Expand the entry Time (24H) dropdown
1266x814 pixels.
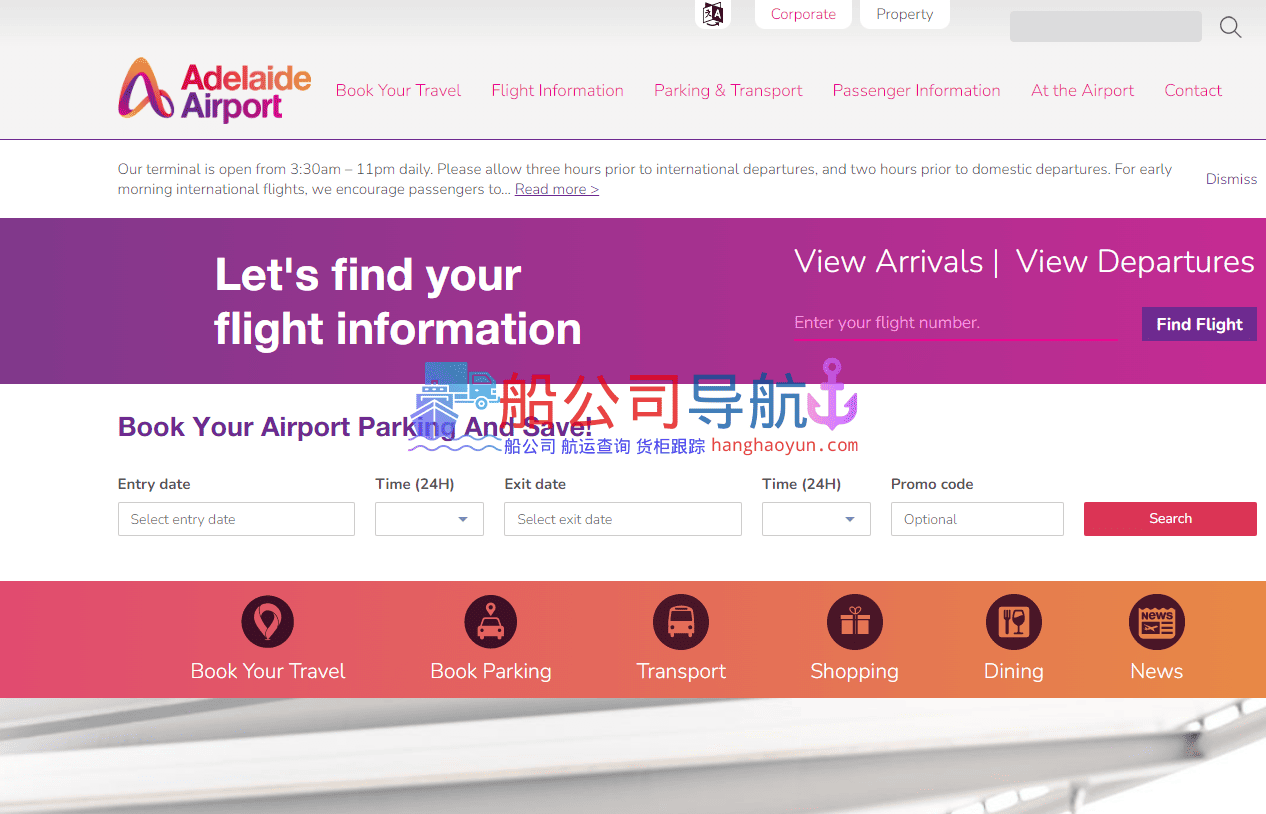pyautogui.click(x=429, y=519)
